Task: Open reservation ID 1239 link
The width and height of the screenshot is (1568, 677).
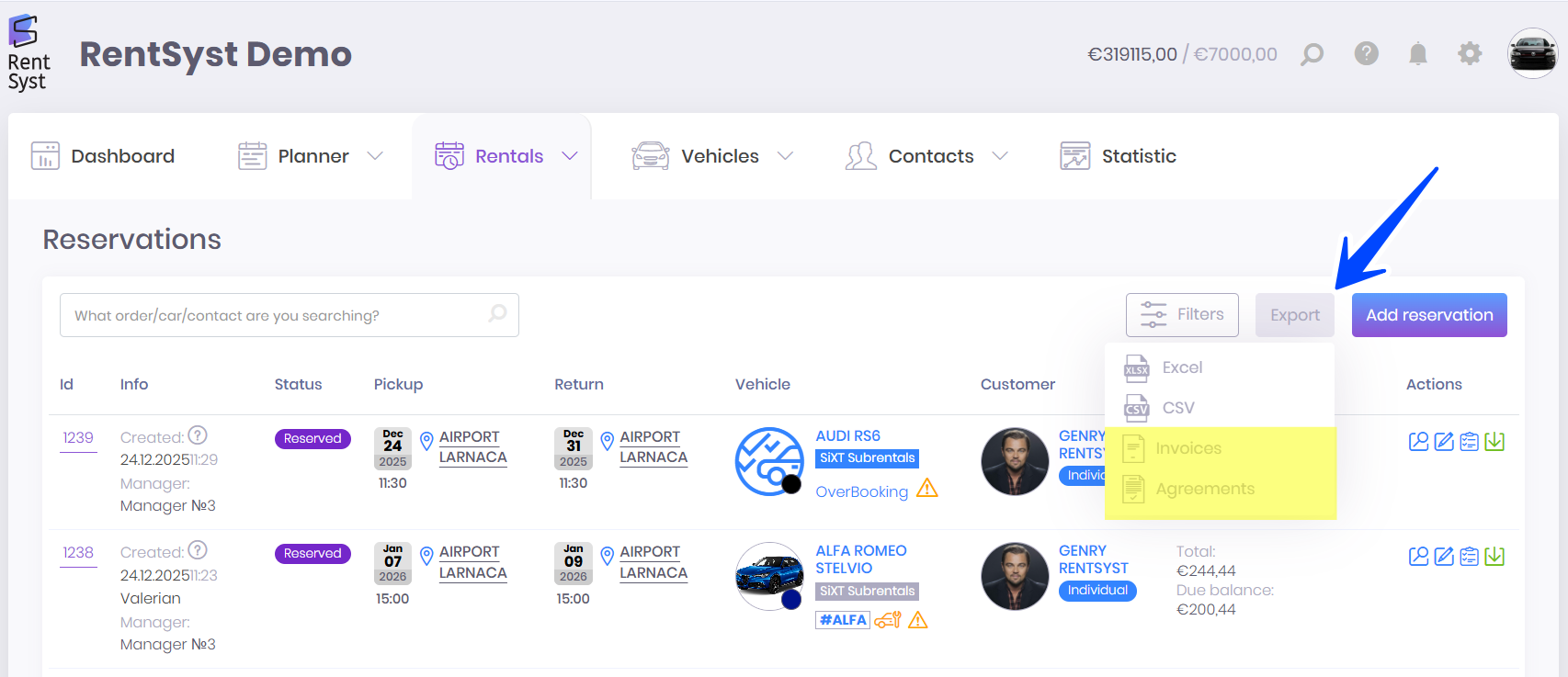Action: tap(78, 438)
